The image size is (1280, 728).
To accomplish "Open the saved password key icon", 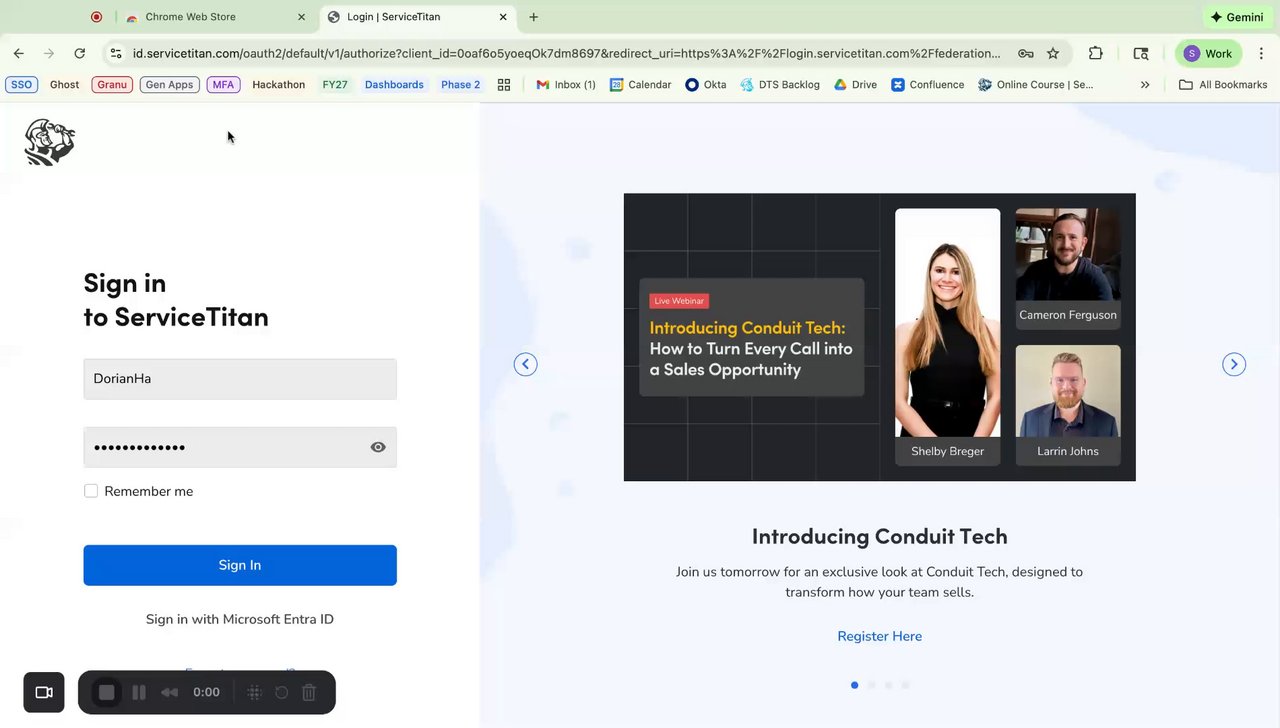I will pyautogui.click(x=1026, y=54).
